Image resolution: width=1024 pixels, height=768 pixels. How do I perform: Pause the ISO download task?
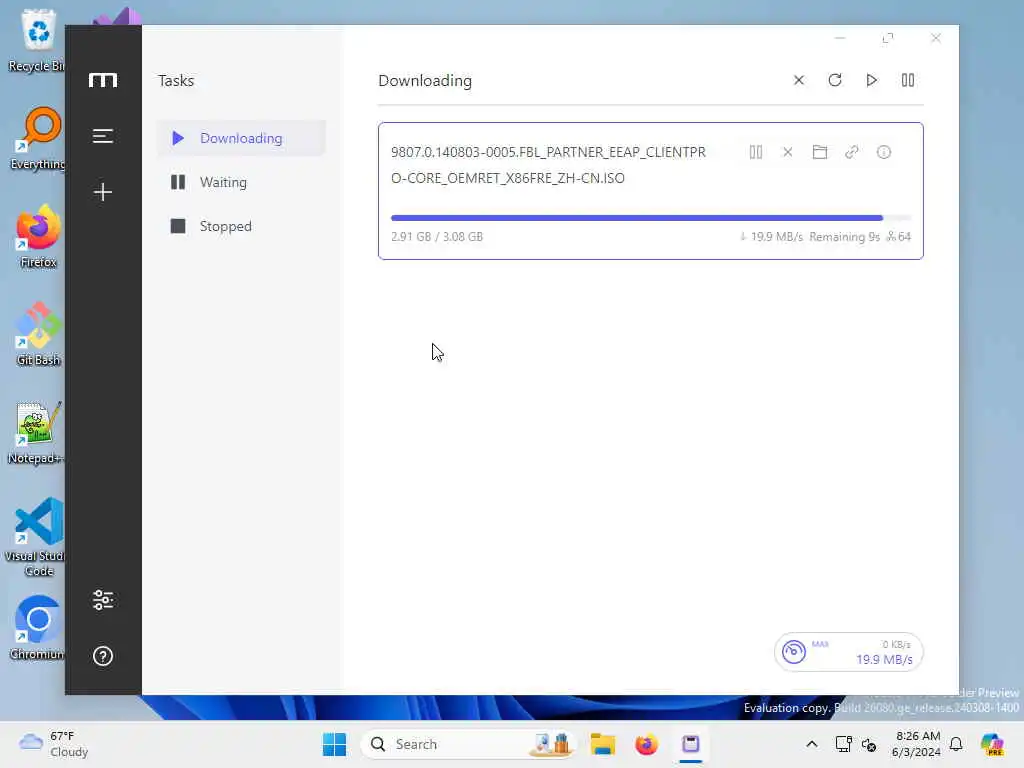(756, 152)
